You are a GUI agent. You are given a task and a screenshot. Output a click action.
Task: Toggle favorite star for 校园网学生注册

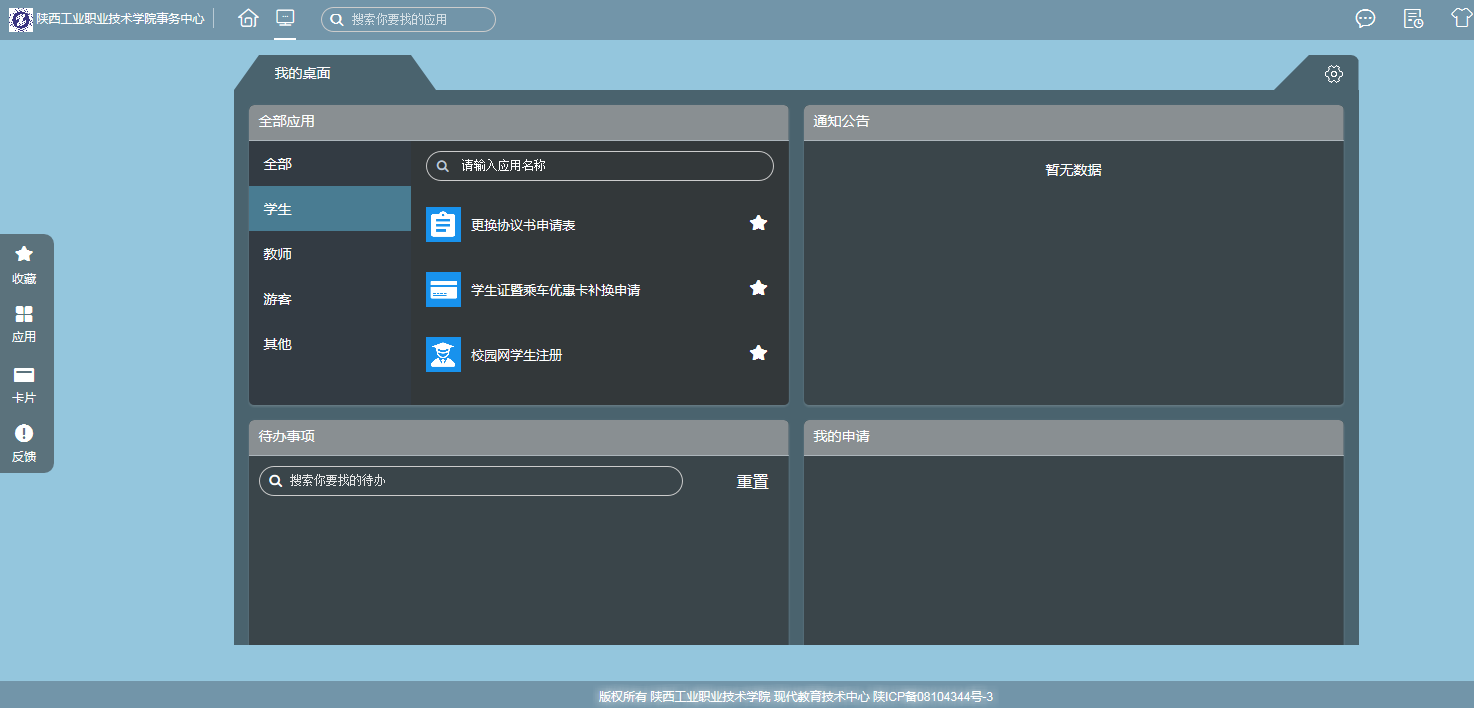(758, 353)
